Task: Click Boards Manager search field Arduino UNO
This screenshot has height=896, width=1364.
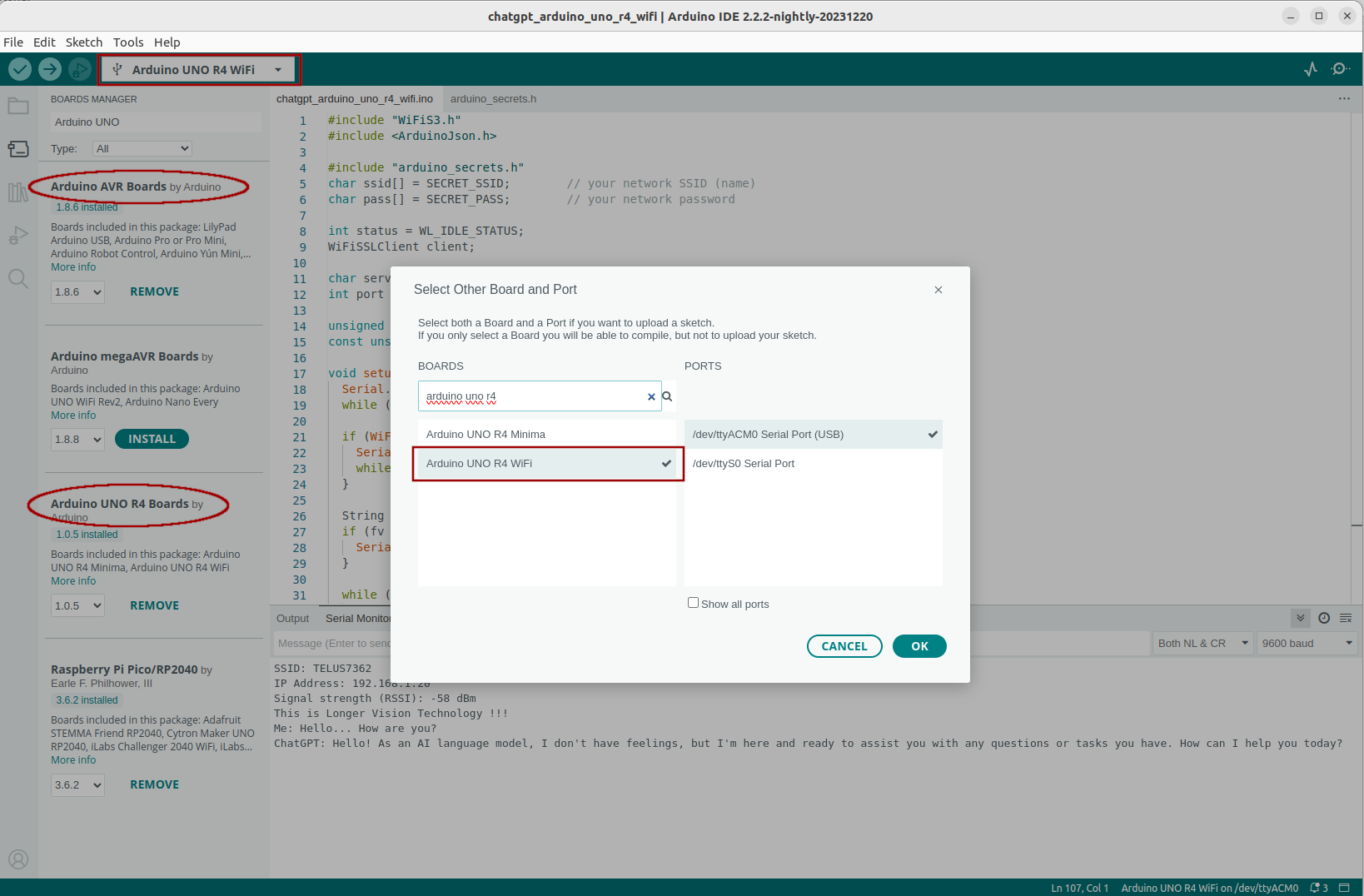Action: [155, 122]
